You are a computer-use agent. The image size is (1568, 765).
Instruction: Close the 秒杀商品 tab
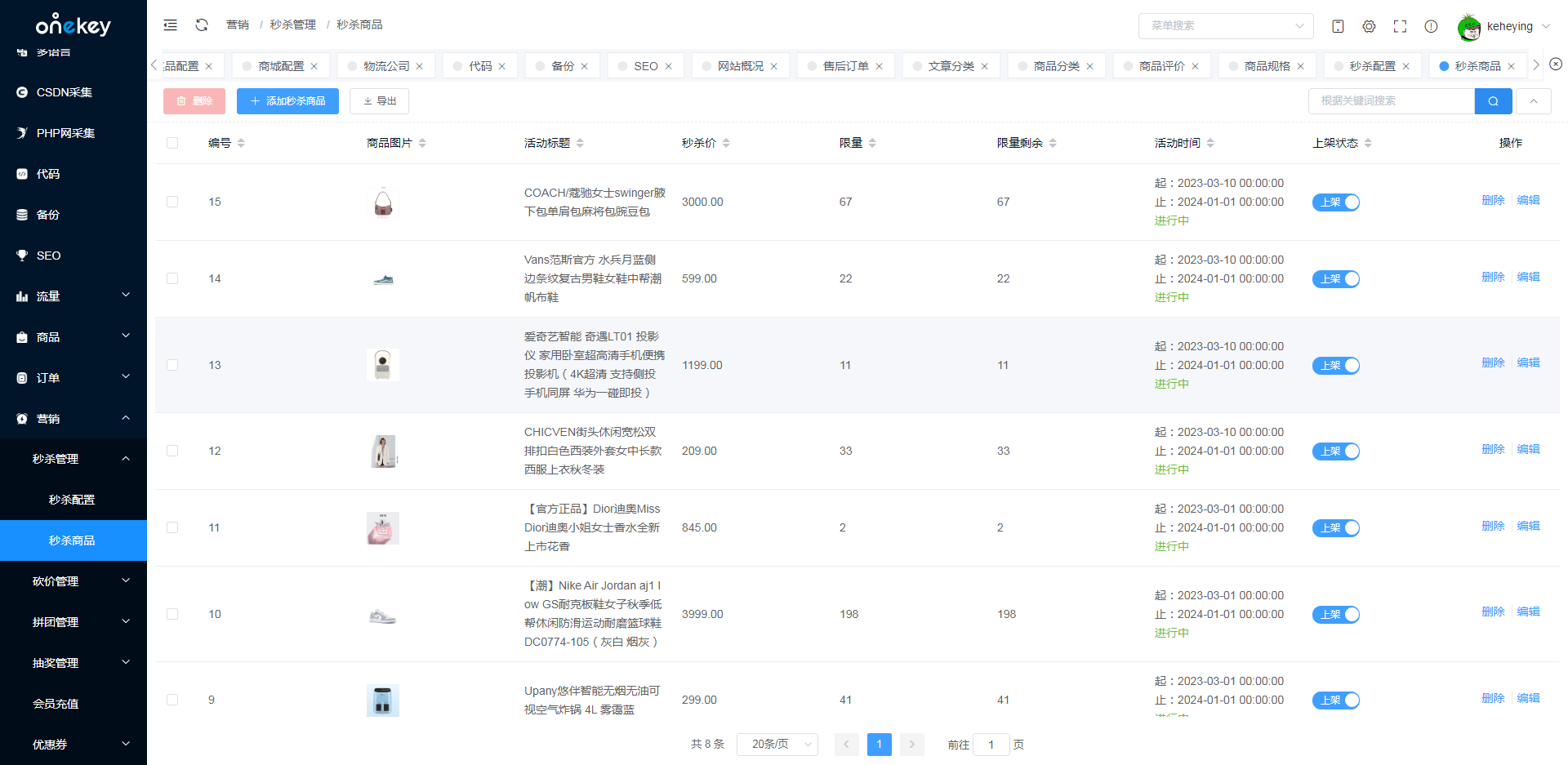pyautogui.click(x=1511, y=66)
